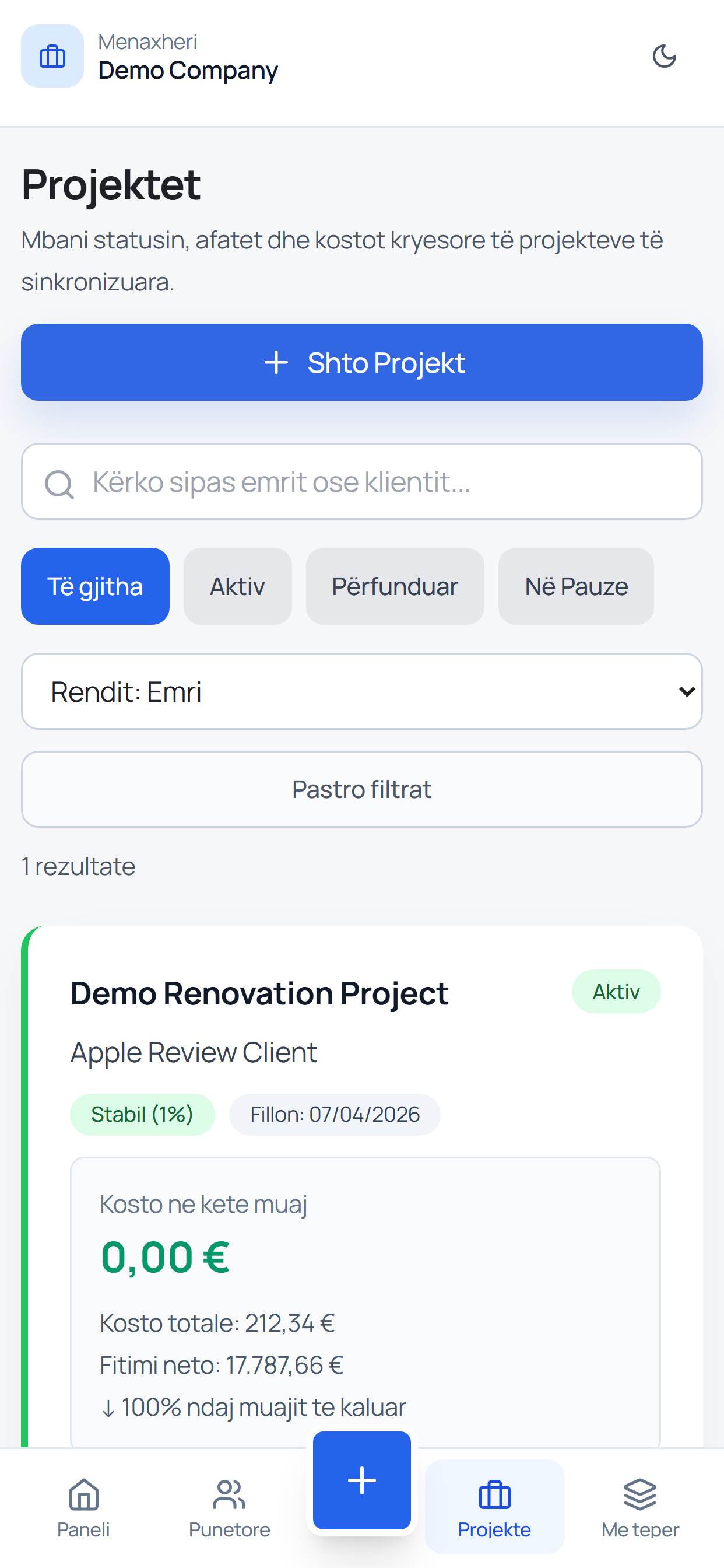This screenshot has height=1568, width=724.
Task: Click the Fitimi neto: 17.787,66 € line
Action: click(x=222, y=1364)
